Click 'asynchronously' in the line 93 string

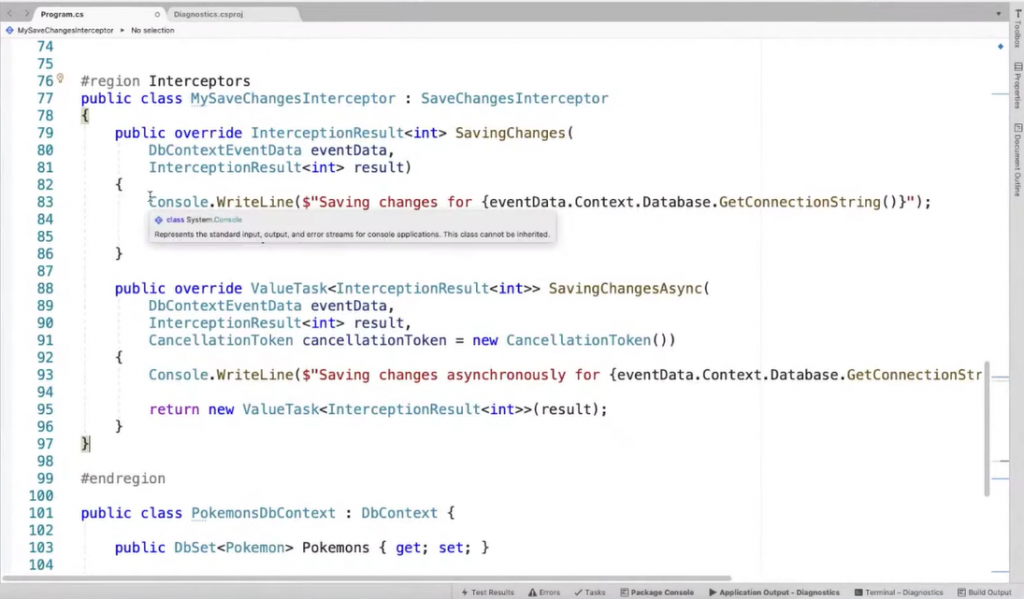coord(506,375)
